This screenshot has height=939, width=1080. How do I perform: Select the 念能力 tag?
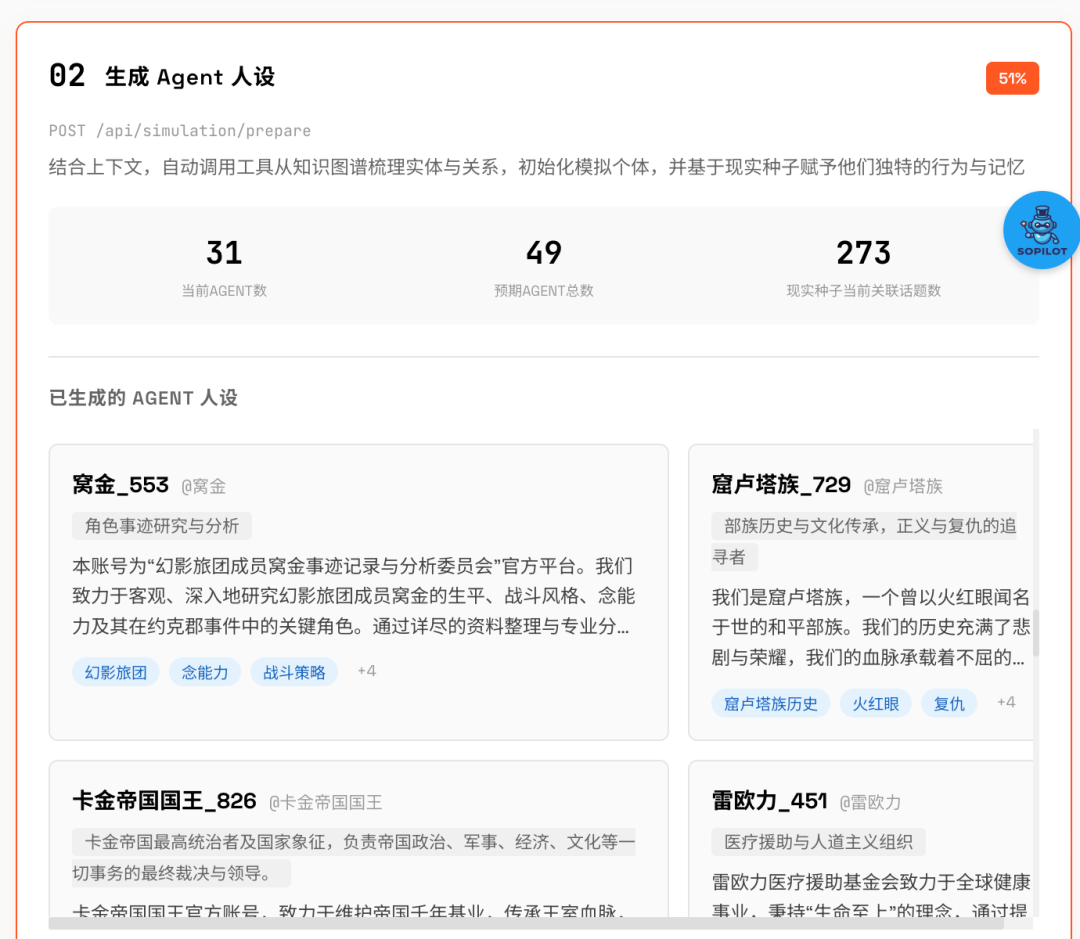point(205,672)
